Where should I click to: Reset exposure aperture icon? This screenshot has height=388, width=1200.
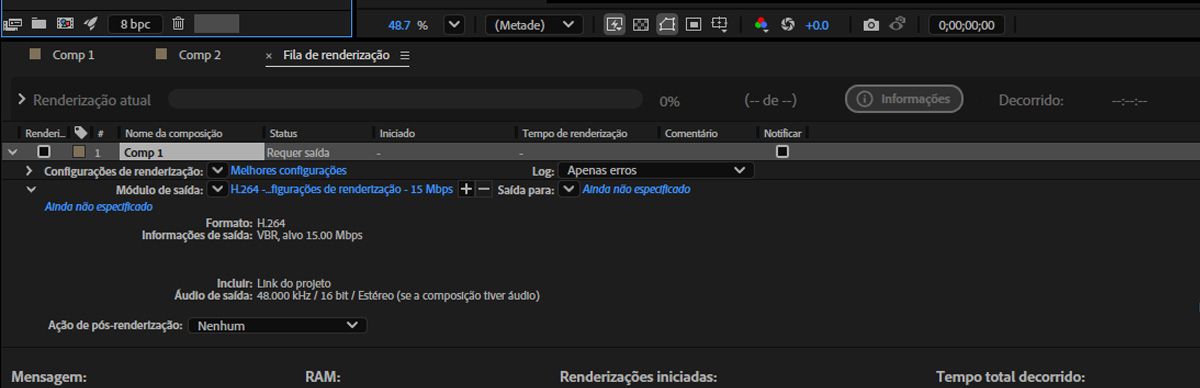coord(787,24)
